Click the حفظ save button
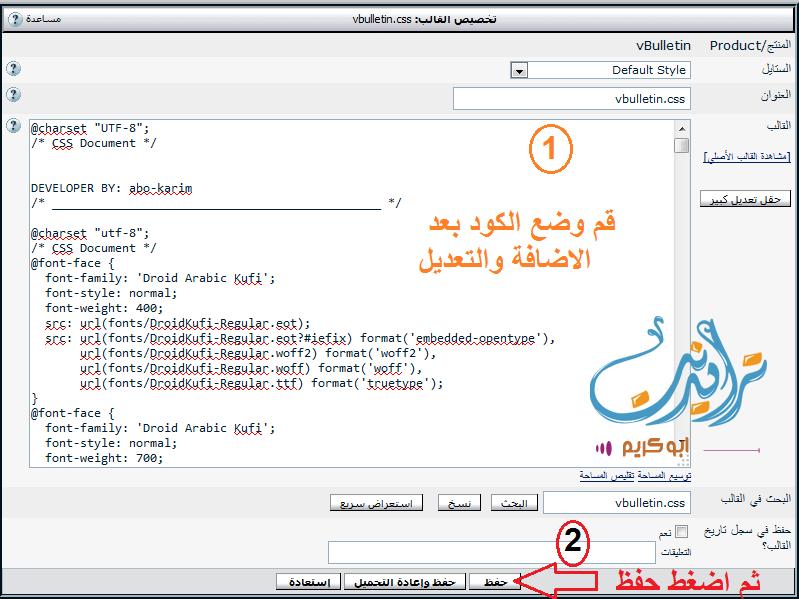 pyautogui.click(x=495, y=582)
